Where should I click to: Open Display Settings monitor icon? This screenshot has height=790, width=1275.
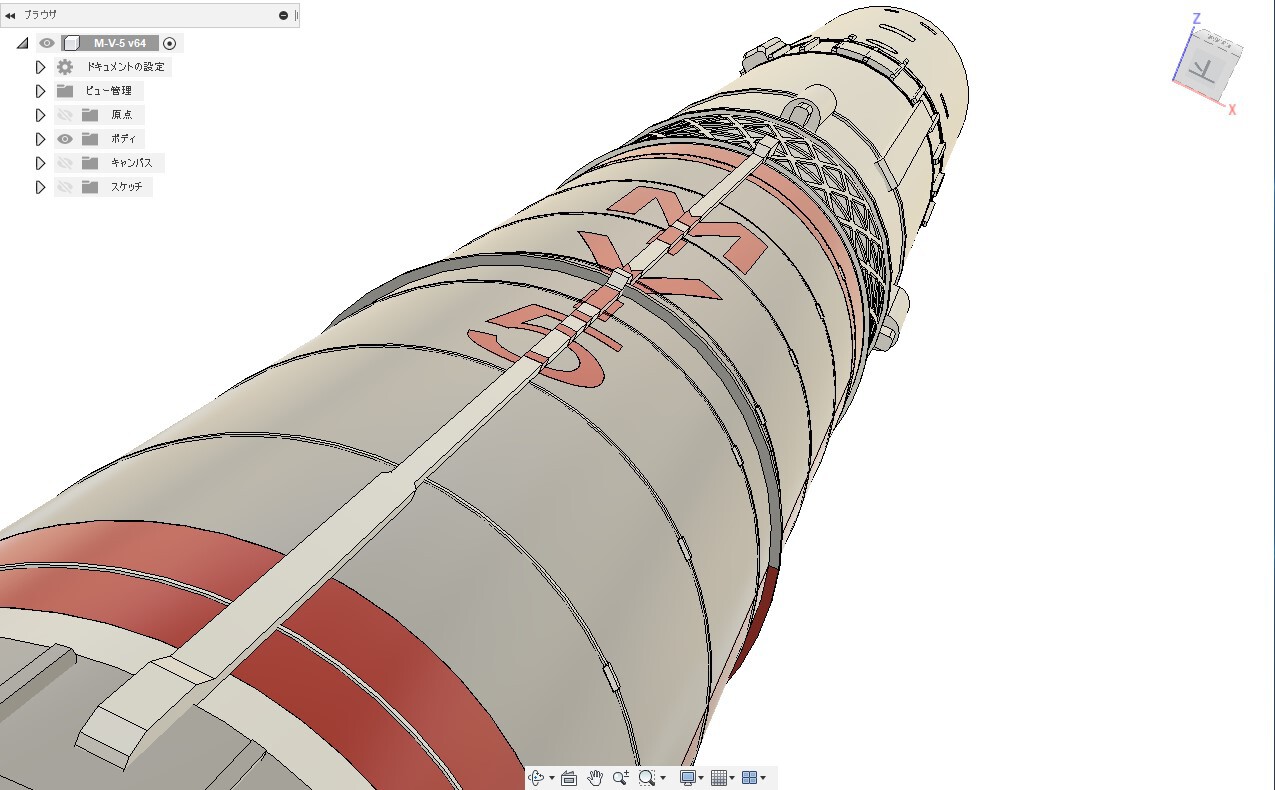[688, 778]
